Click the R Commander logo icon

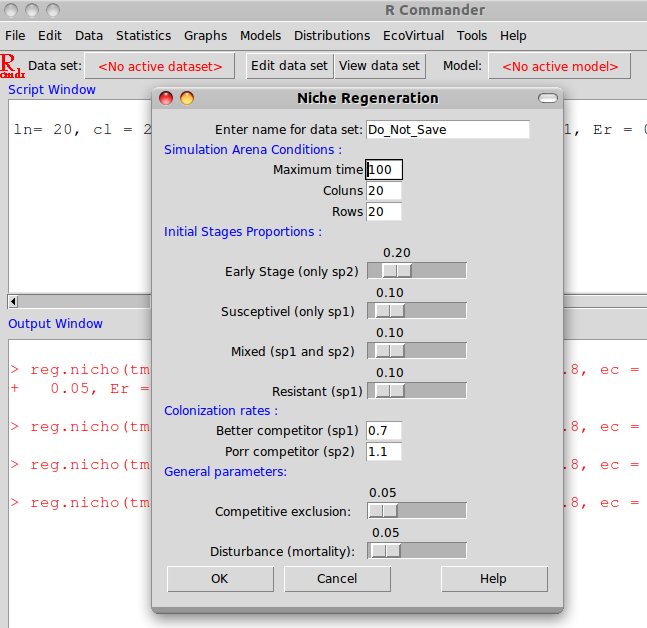(x=13, y=66)
